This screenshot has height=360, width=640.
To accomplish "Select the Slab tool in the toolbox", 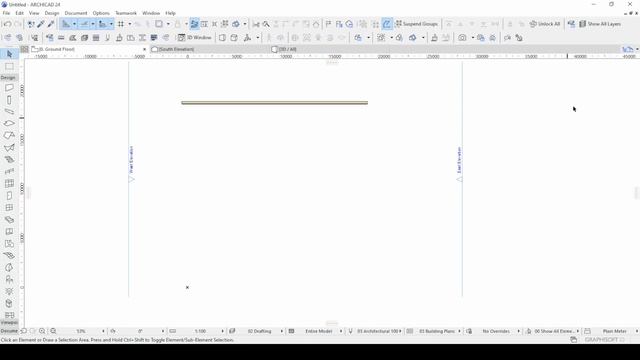I will click(9, 123).
